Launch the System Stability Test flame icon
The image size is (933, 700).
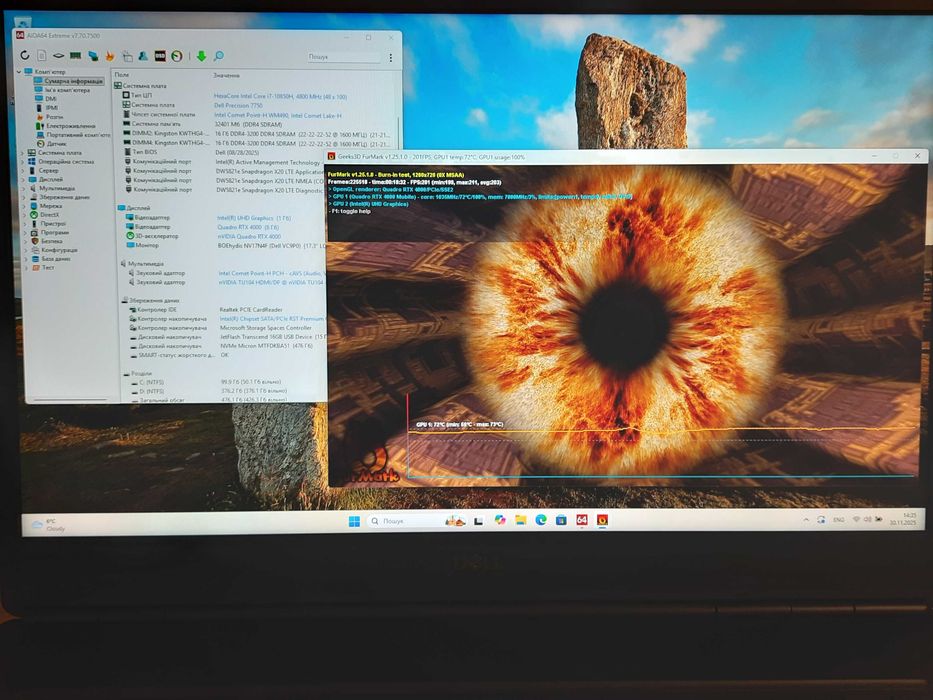click(109, 56)
